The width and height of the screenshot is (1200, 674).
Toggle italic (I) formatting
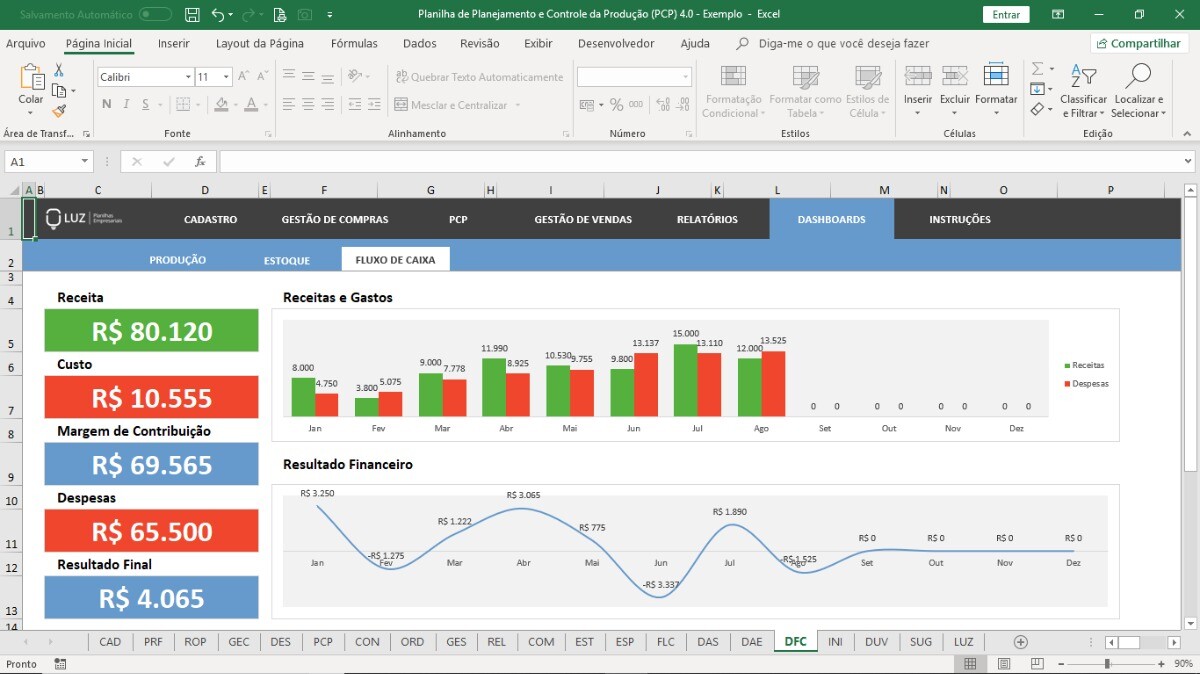126,105
